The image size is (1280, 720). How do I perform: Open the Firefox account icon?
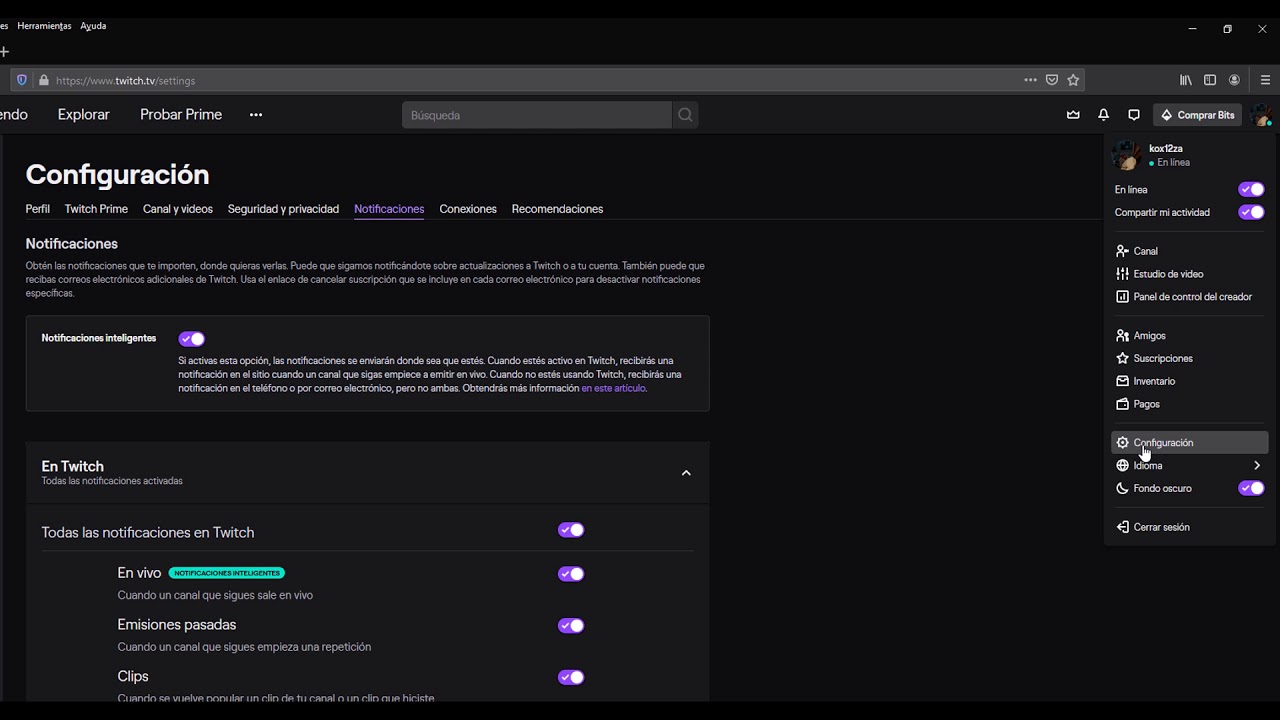(x=1235, y=80)
